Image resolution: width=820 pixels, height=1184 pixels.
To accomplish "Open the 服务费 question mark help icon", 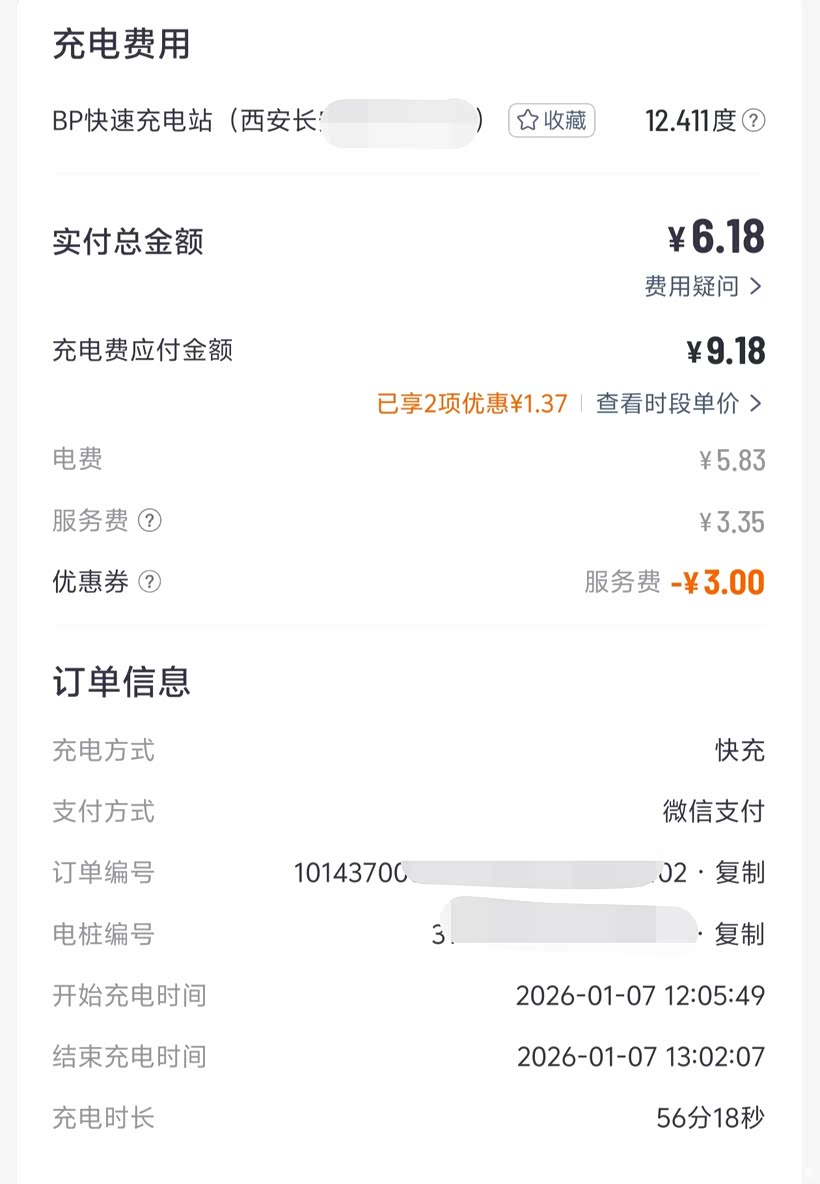I will click(x=149, y=521).
